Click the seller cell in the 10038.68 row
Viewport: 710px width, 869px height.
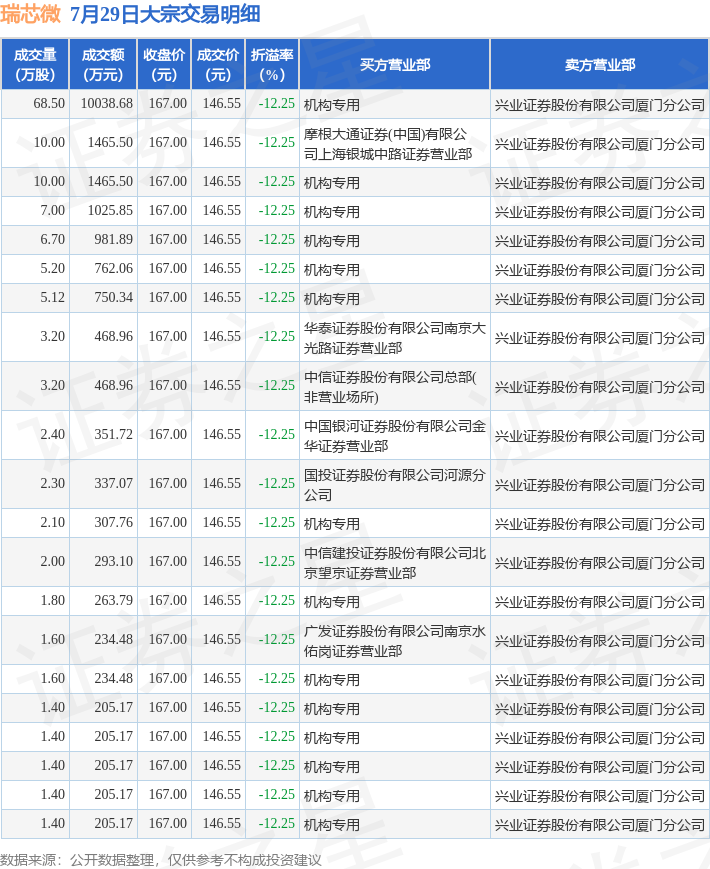click(x=600, y=105)
